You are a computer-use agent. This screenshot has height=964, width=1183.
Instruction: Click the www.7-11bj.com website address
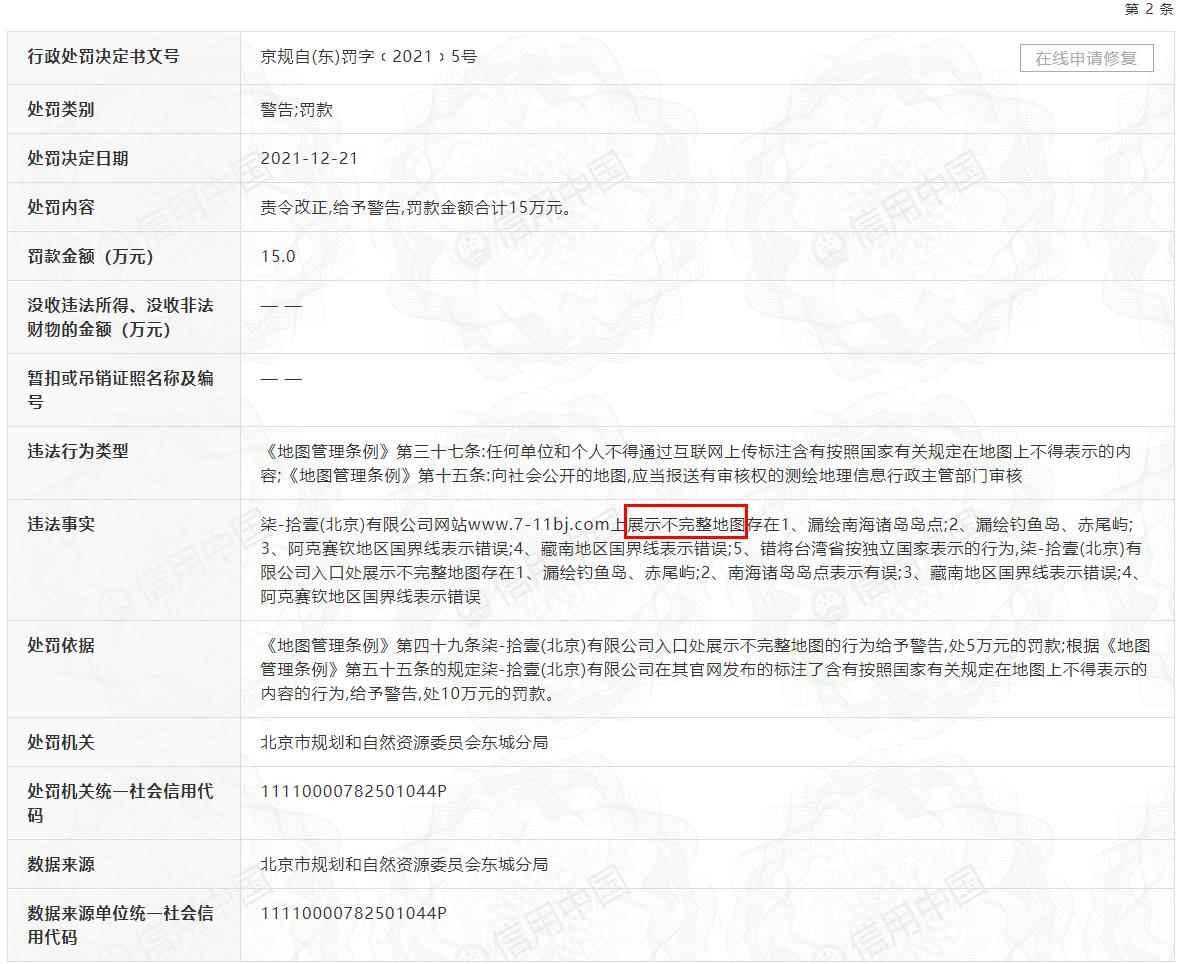(539, 524)
